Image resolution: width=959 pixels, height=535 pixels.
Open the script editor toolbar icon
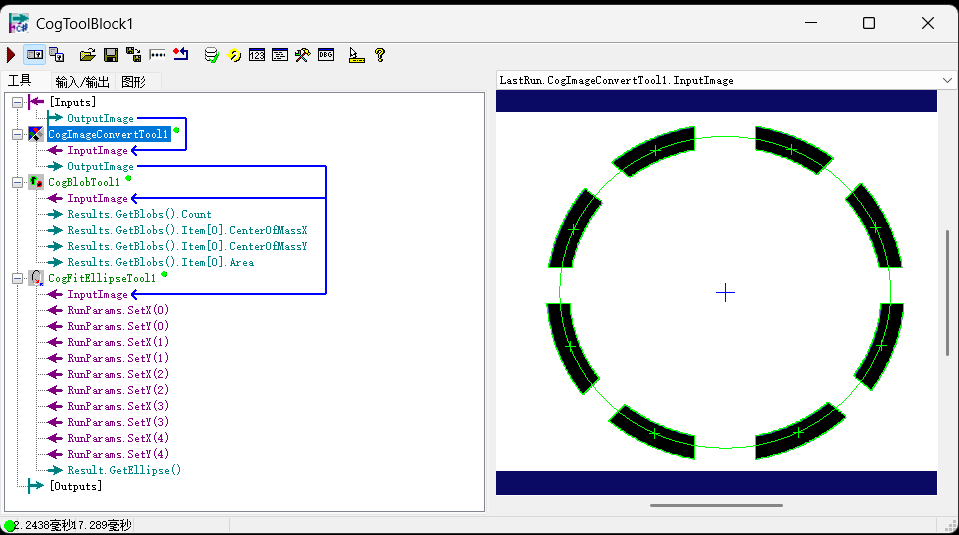tap(280, 55)
